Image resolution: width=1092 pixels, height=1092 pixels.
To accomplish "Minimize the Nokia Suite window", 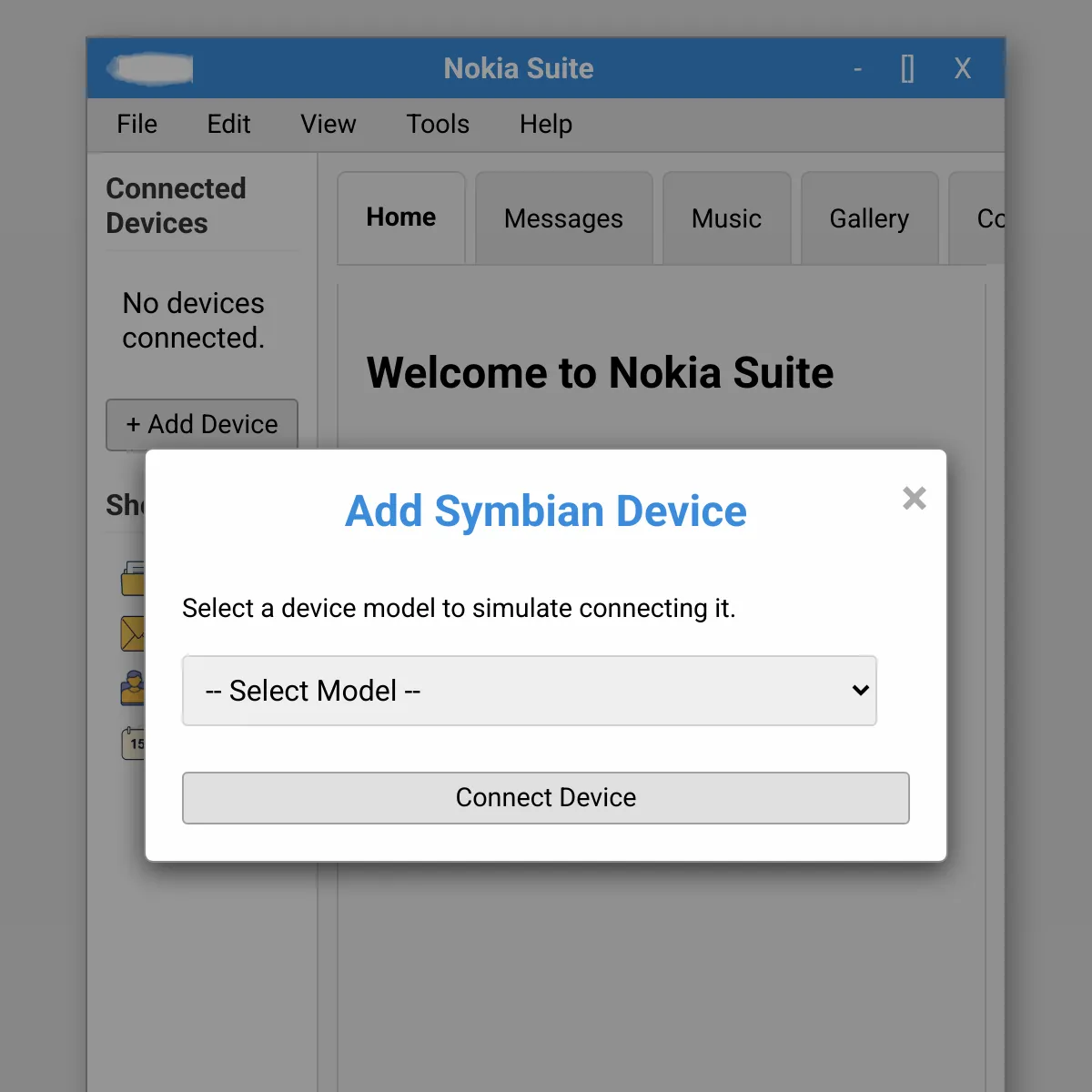I will (x=857, y=68).
